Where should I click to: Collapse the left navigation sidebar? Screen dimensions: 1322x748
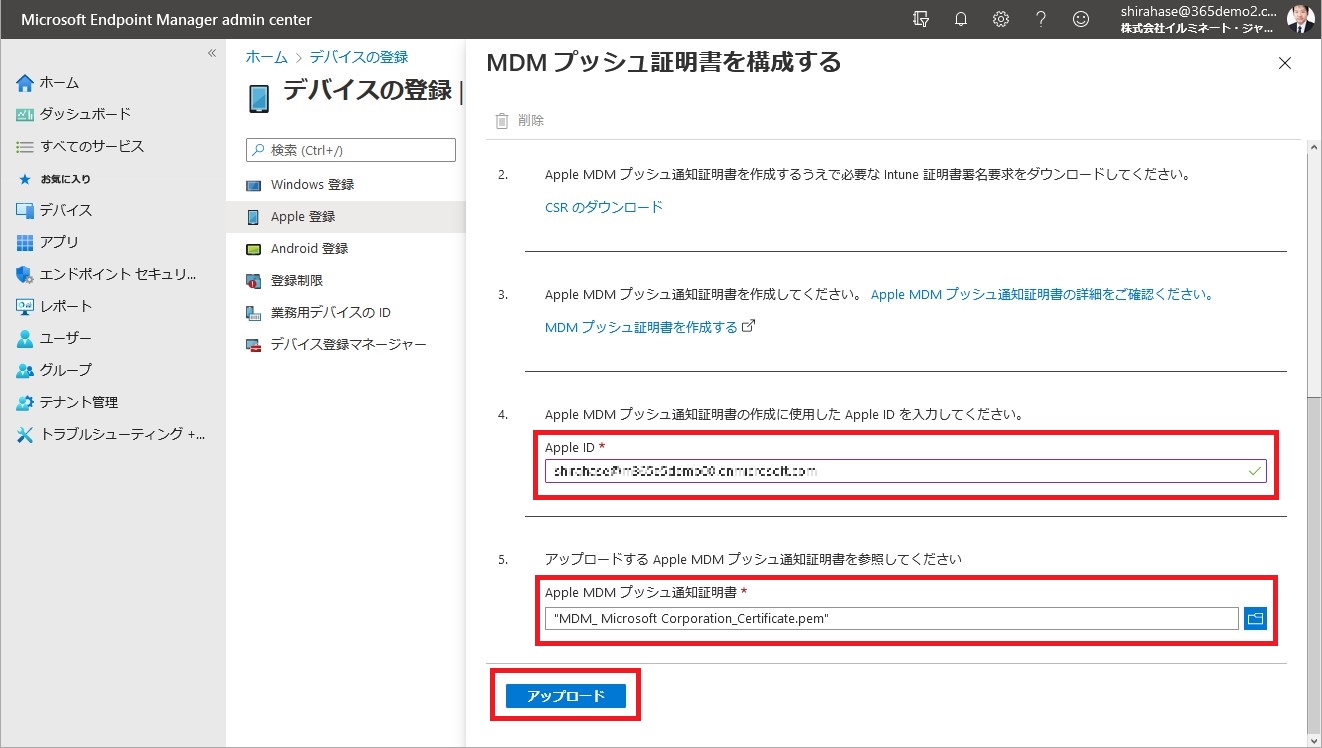(x=211, y=53)
